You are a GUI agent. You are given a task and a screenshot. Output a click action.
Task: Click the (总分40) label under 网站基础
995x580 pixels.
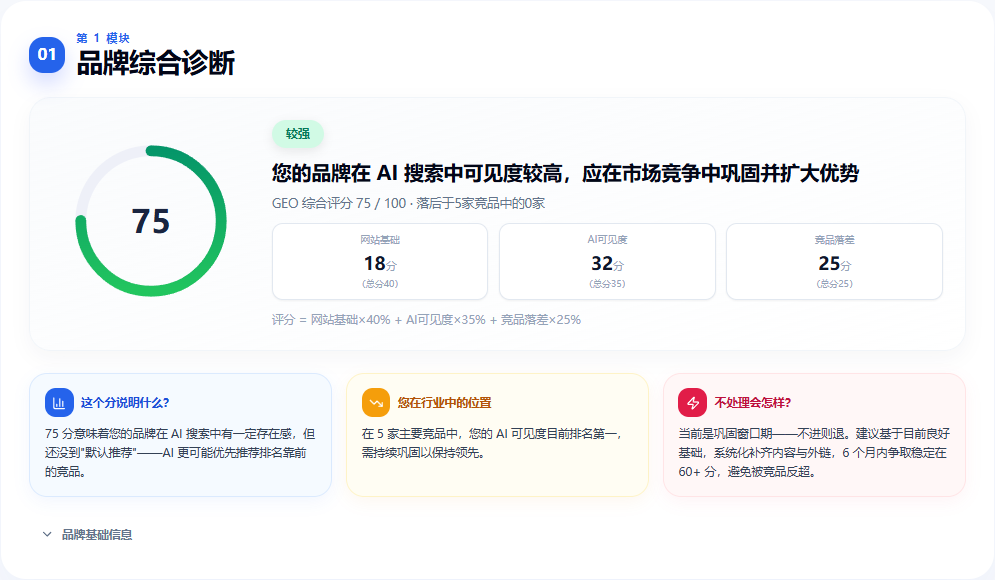click(x=380, y=284)
